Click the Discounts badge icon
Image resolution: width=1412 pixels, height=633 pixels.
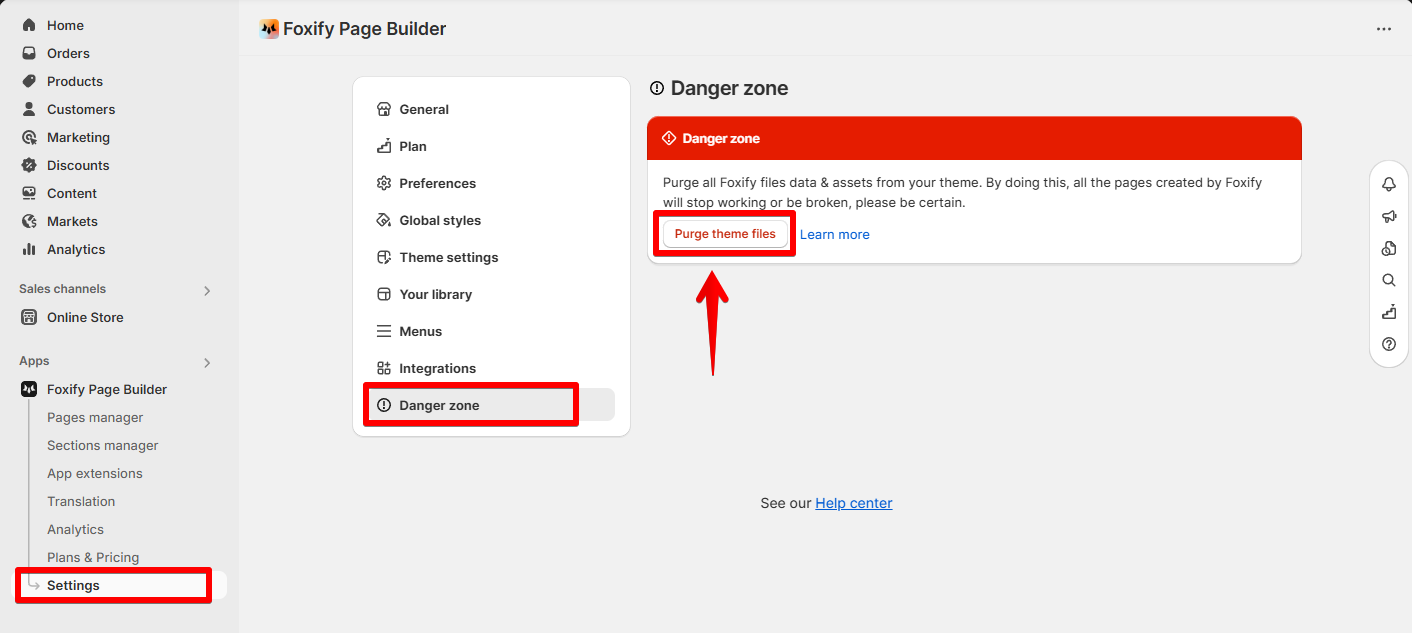point(29,165)
